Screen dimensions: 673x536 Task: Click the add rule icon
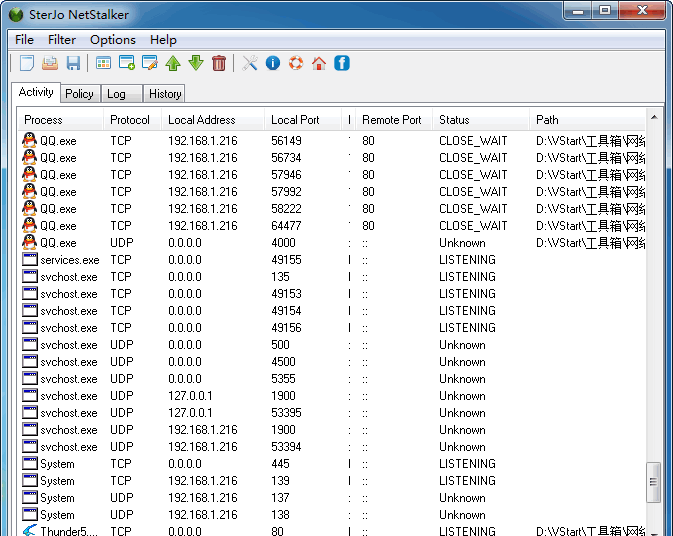[x=127, y=63]
